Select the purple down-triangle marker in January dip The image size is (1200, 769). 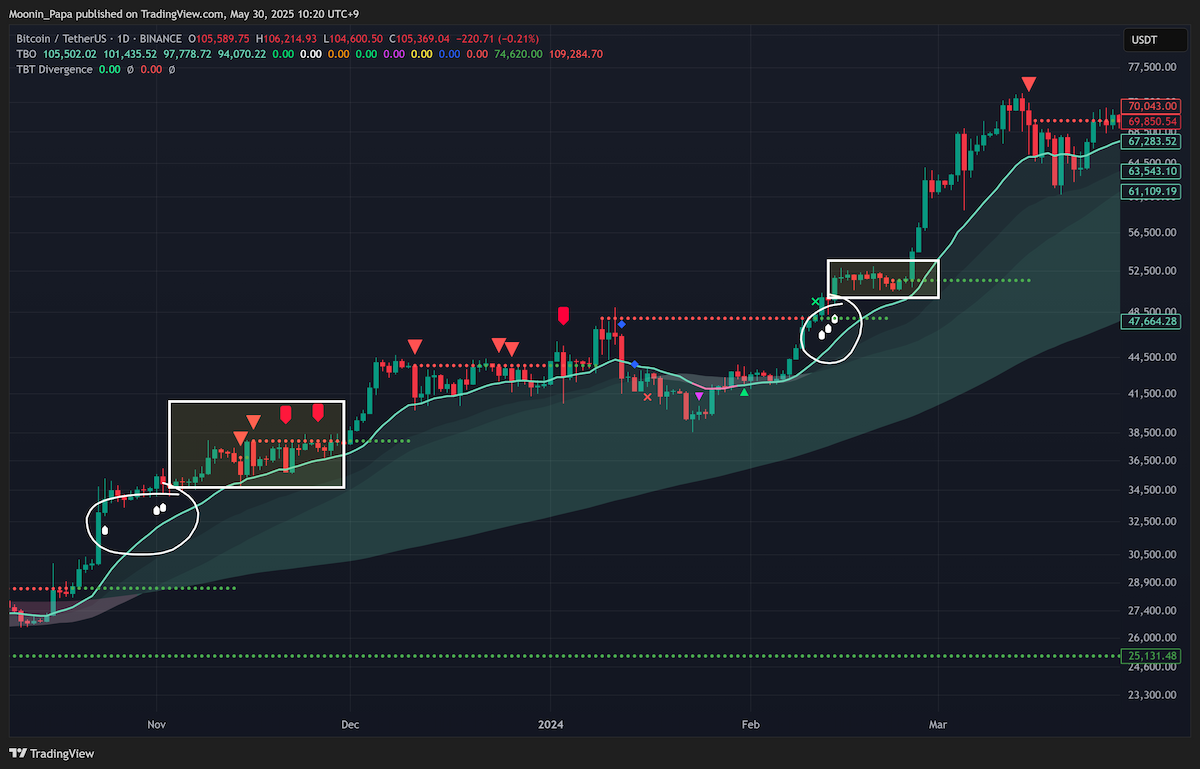[x=699, y=397]
